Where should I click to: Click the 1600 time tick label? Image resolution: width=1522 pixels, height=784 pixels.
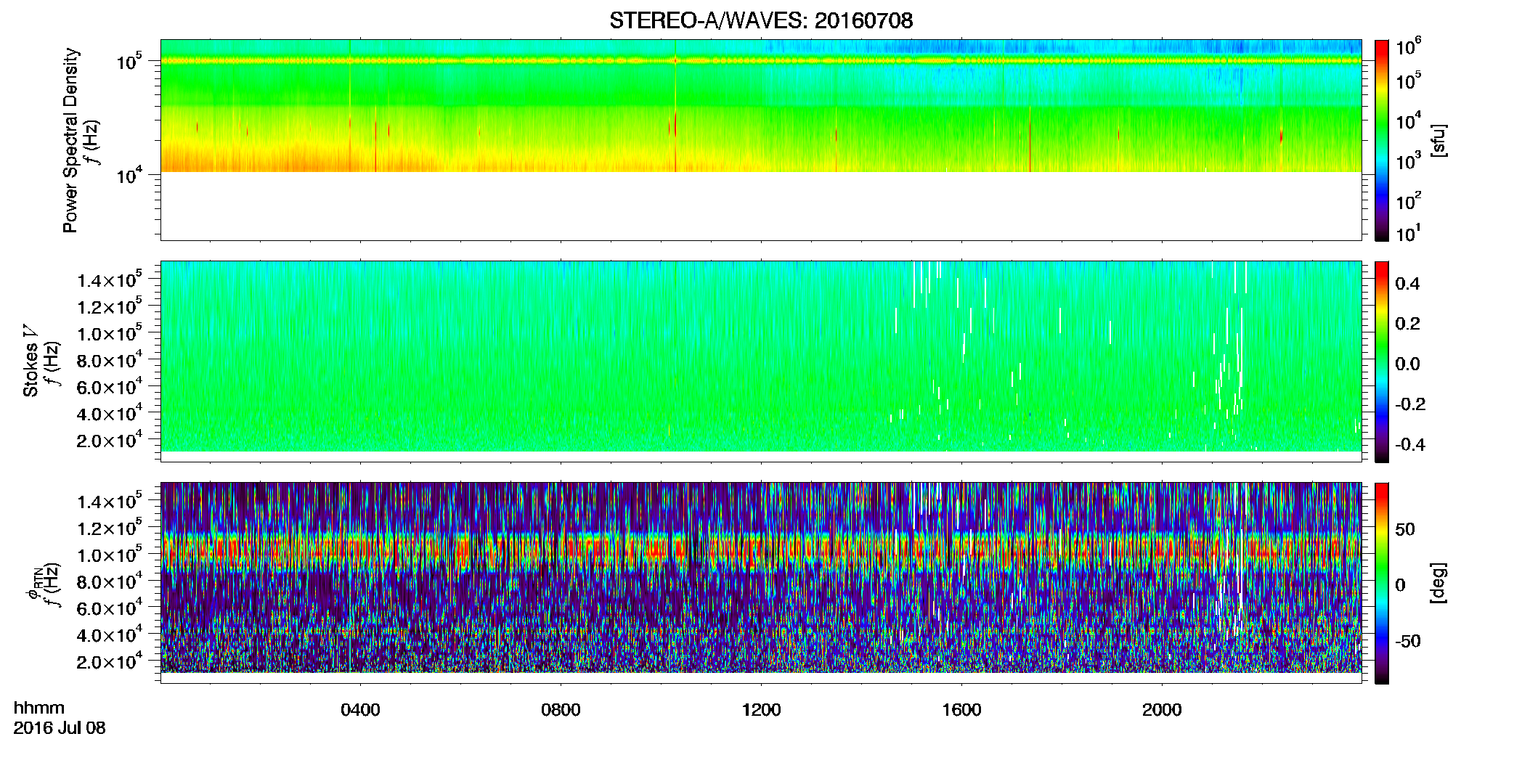(x=961, y=709)
